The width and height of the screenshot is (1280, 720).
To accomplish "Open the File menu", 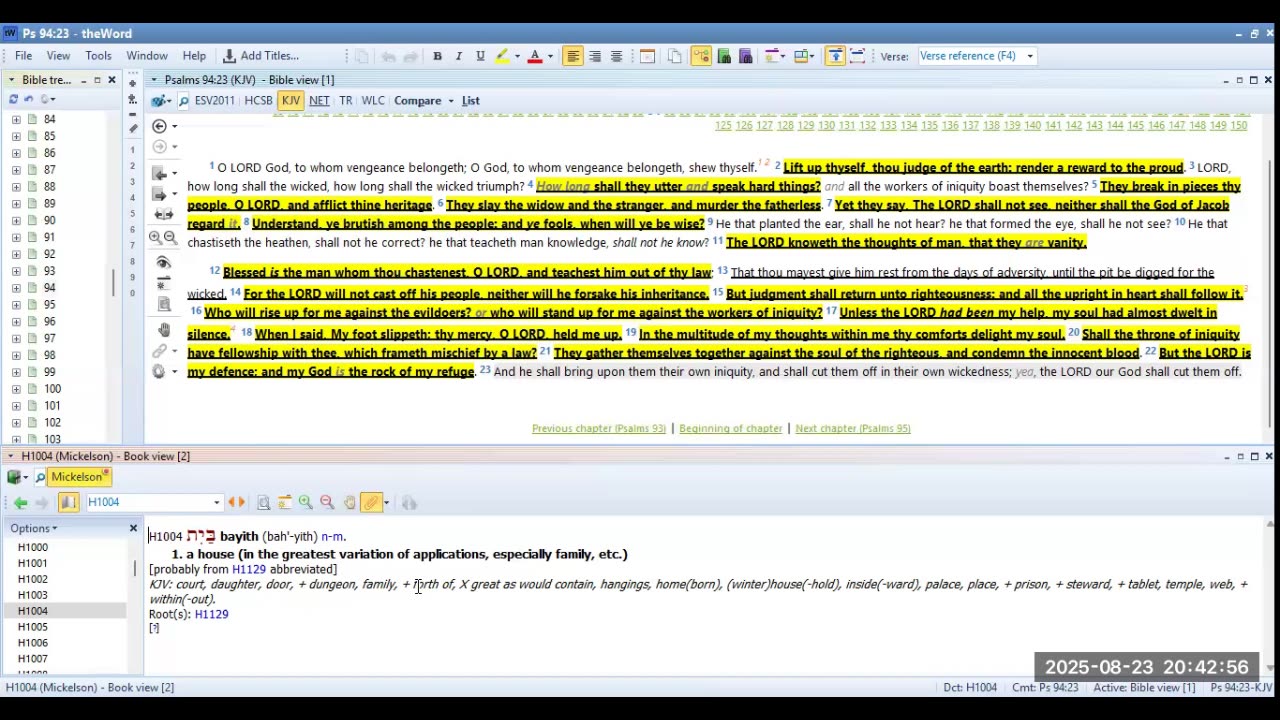I will [x=23, y=56].
